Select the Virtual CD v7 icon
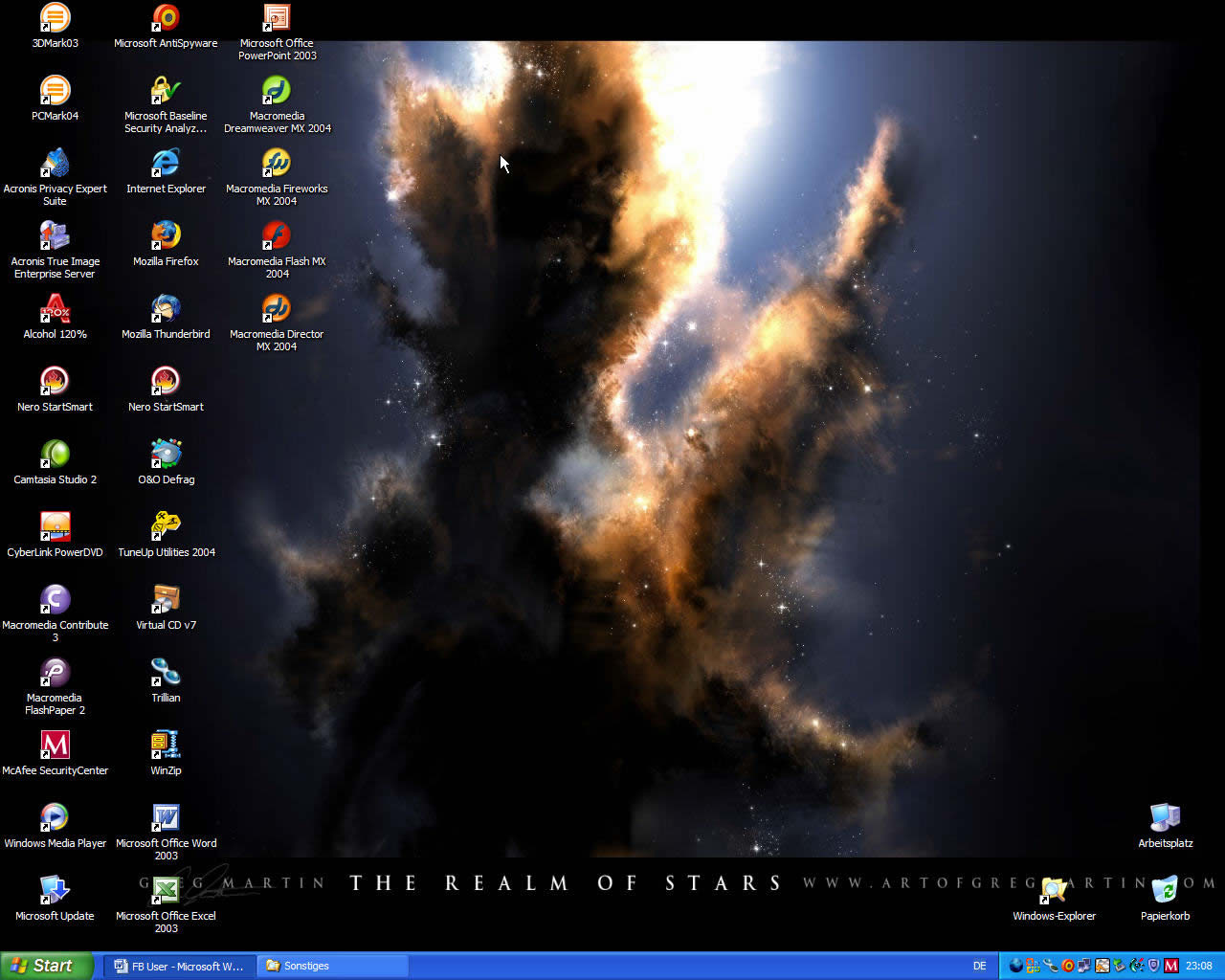This screenshot has height=980, width=1225. coord(166,609)
